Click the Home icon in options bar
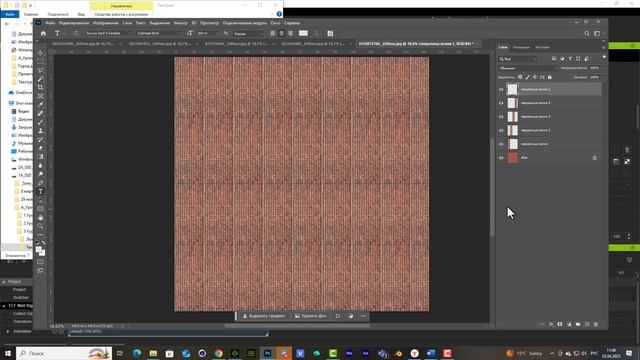Viewport: 640px width, 360px height. [43, 33]
